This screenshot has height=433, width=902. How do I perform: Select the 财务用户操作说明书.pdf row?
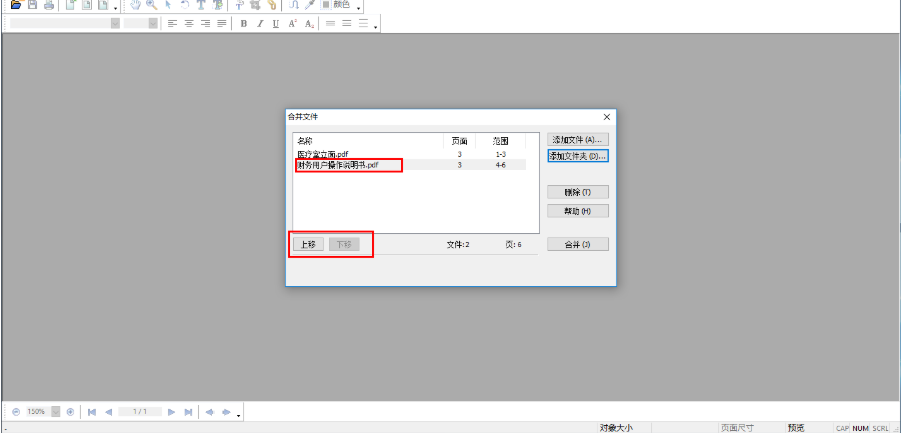410,165
